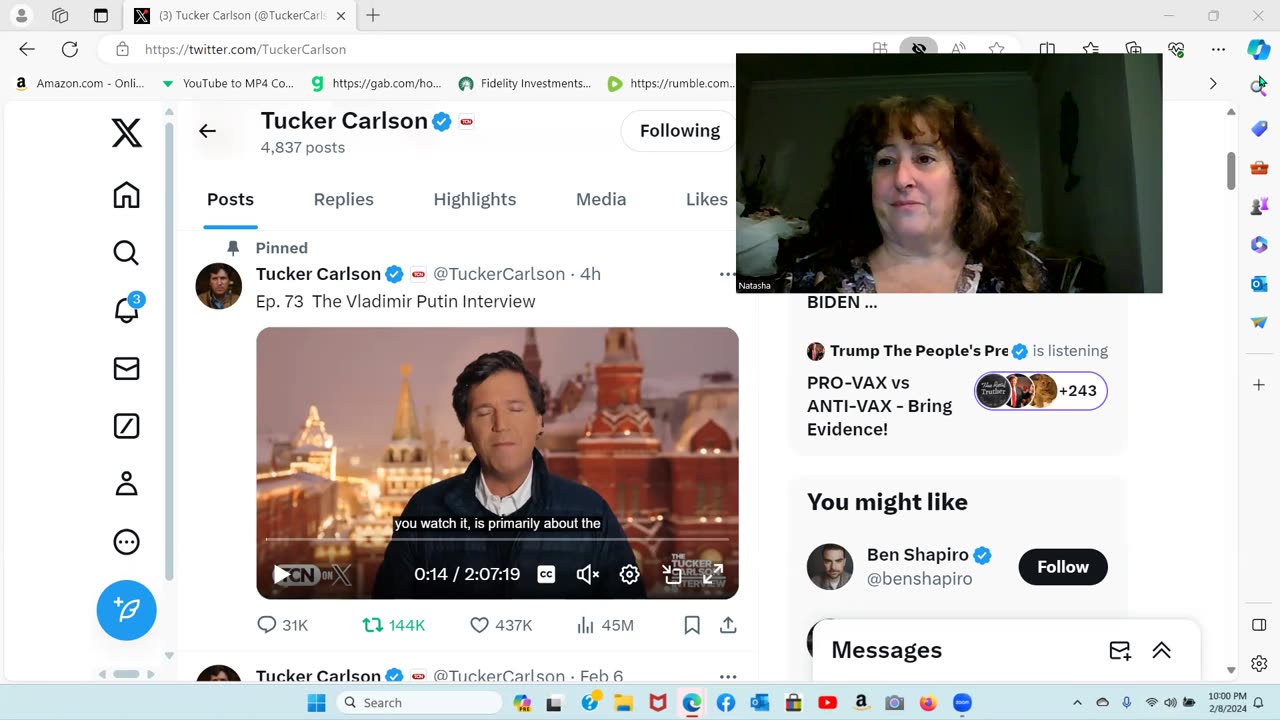
Task: Click the page vertical scrollbar thumb
Action: [1231, 170]
